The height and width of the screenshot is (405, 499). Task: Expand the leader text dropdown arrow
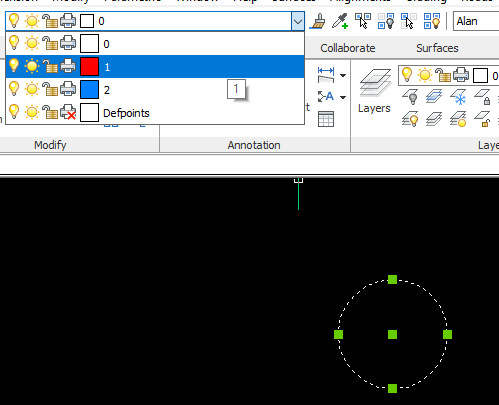point(343,97)
